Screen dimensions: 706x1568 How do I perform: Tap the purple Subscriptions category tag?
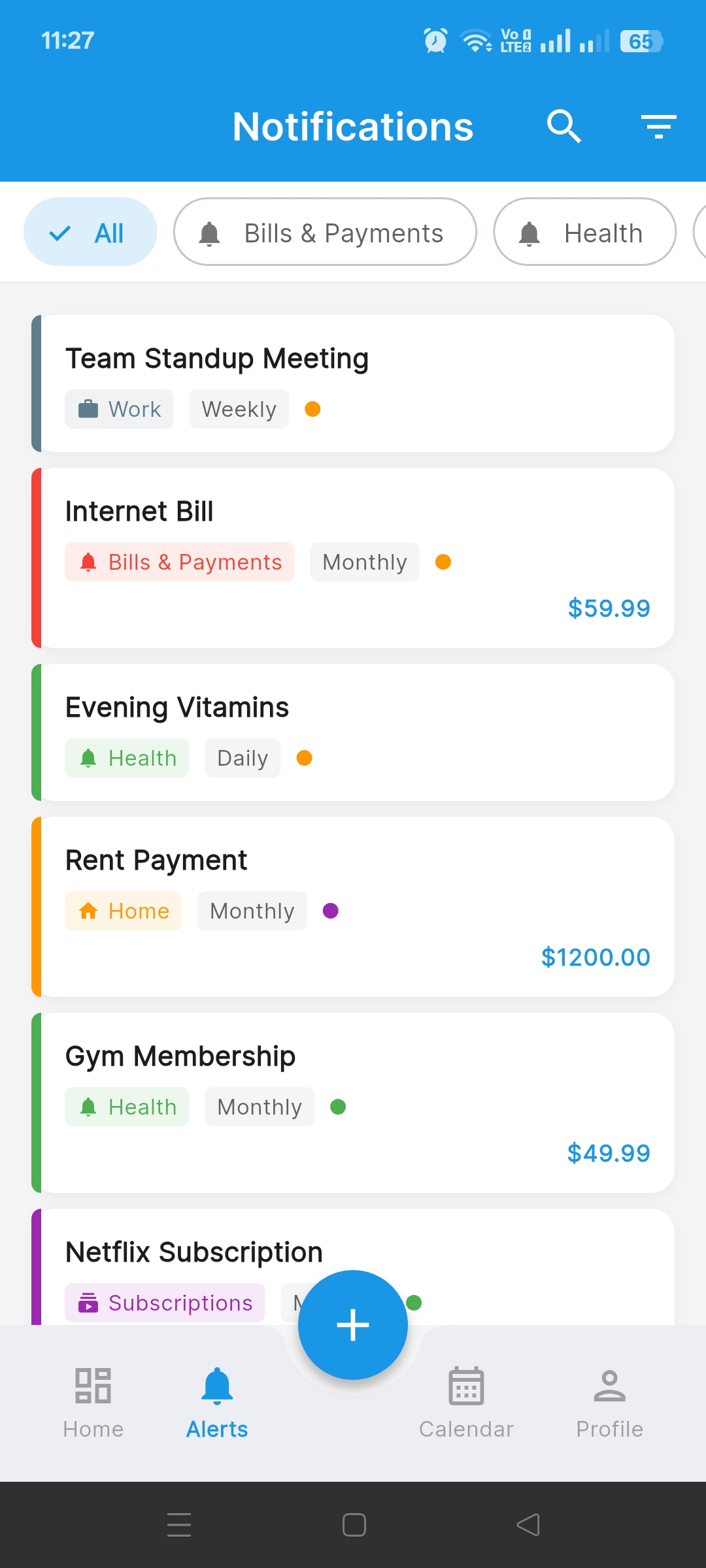(x=165, y=1303)
